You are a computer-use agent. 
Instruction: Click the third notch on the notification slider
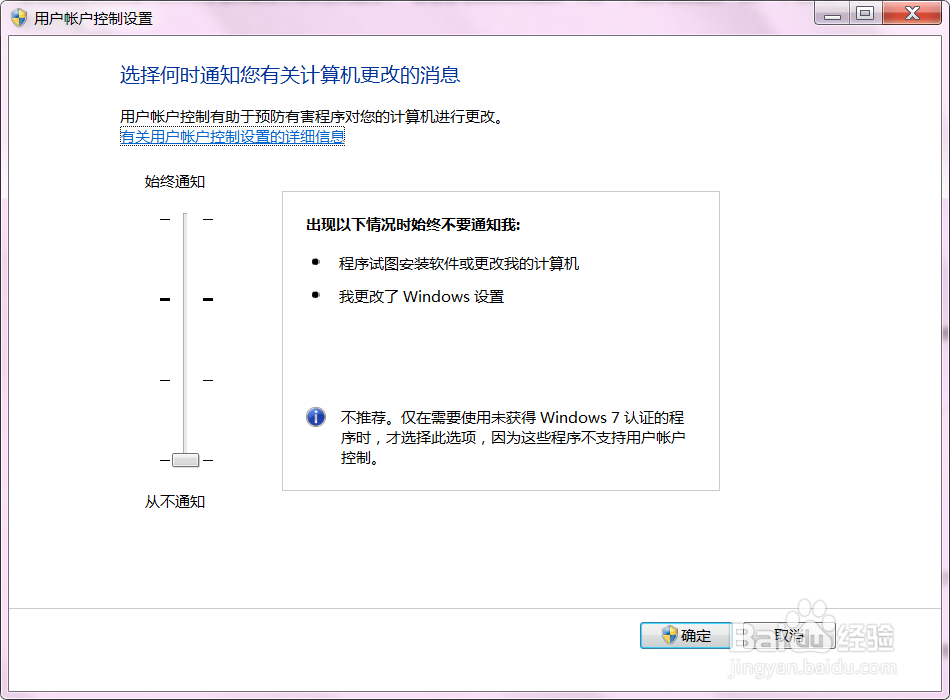tap(185, 380)
